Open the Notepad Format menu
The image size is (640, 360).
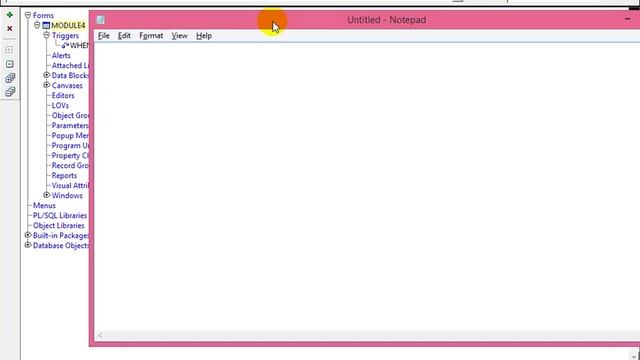[151, 36]
